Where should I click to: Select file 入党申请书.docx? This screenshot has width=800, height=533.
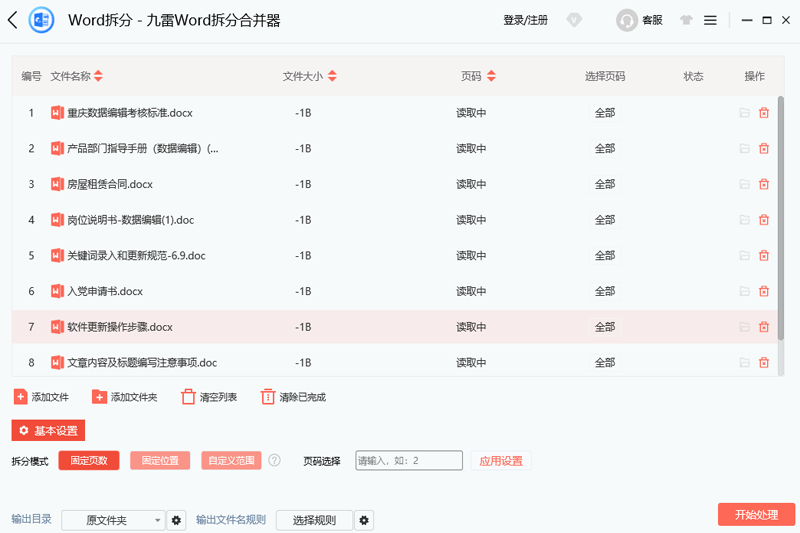tap(105, 291)
